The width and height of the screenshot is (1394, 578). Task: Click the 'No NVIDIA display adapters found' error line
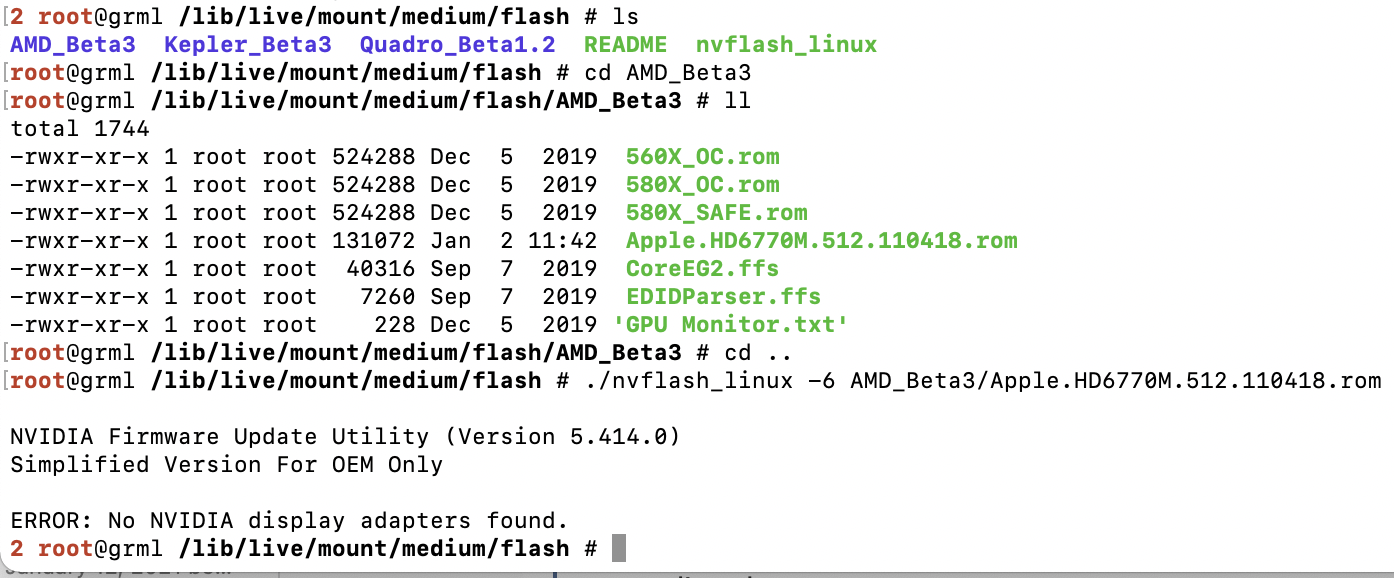click(x=289, y=520)
